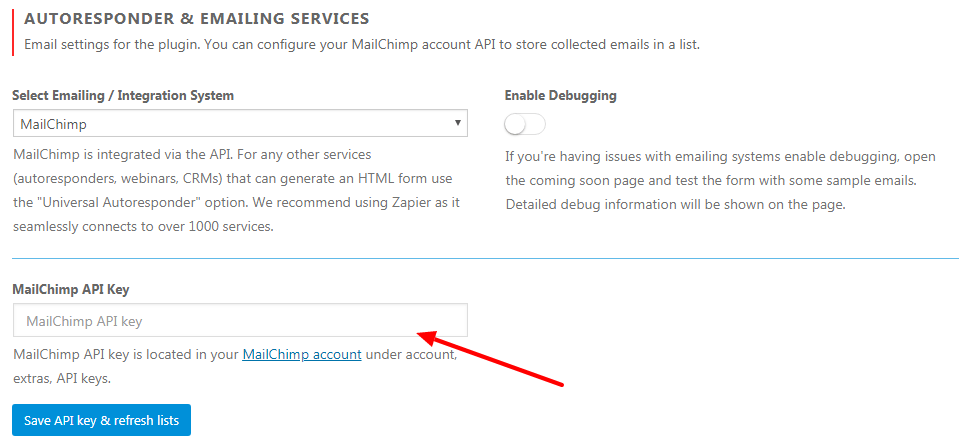Click the debugging help paragraph text
The image size is (971, 443).
click(x=720, y=181)
